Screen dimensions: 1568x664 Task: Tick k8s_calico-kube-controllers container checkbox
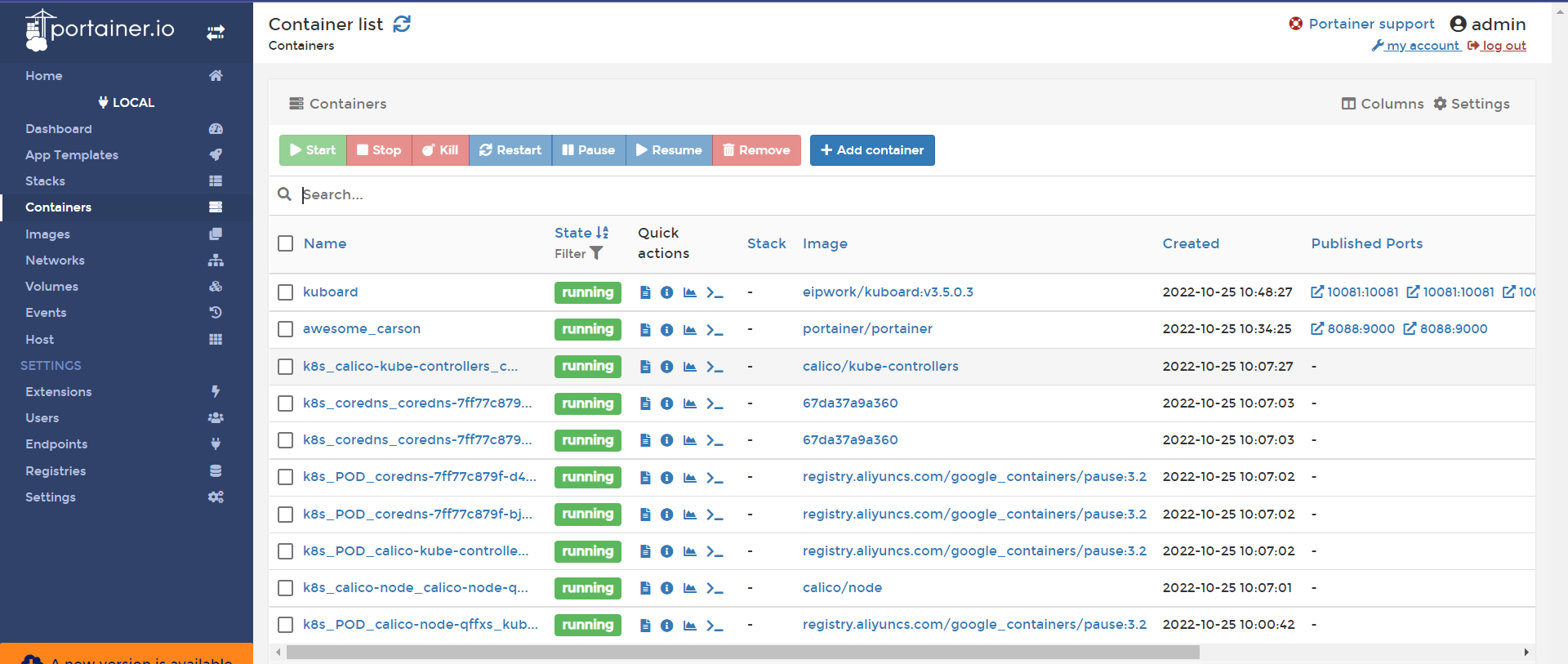click(x=285, y=367)
